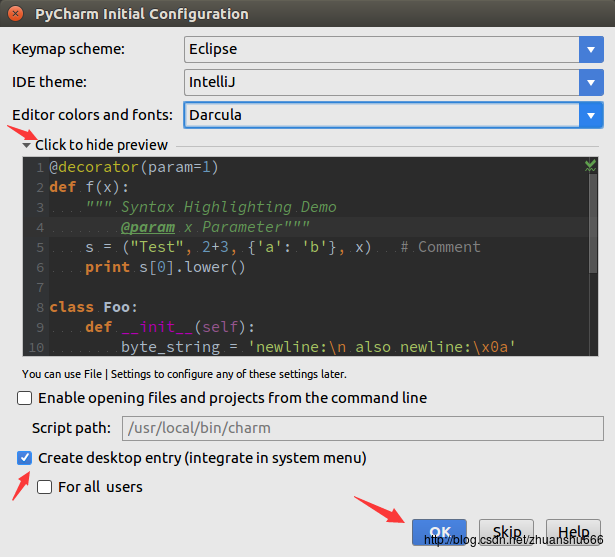Click the @decorator line in preview

(133, 167)
